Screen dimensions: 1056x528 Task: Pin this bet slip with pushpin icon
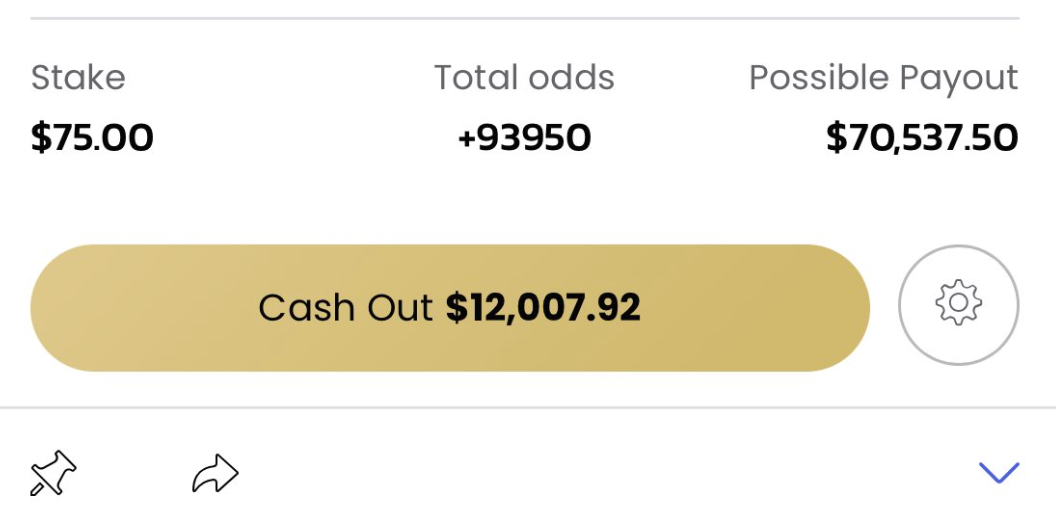pos(54,473)
